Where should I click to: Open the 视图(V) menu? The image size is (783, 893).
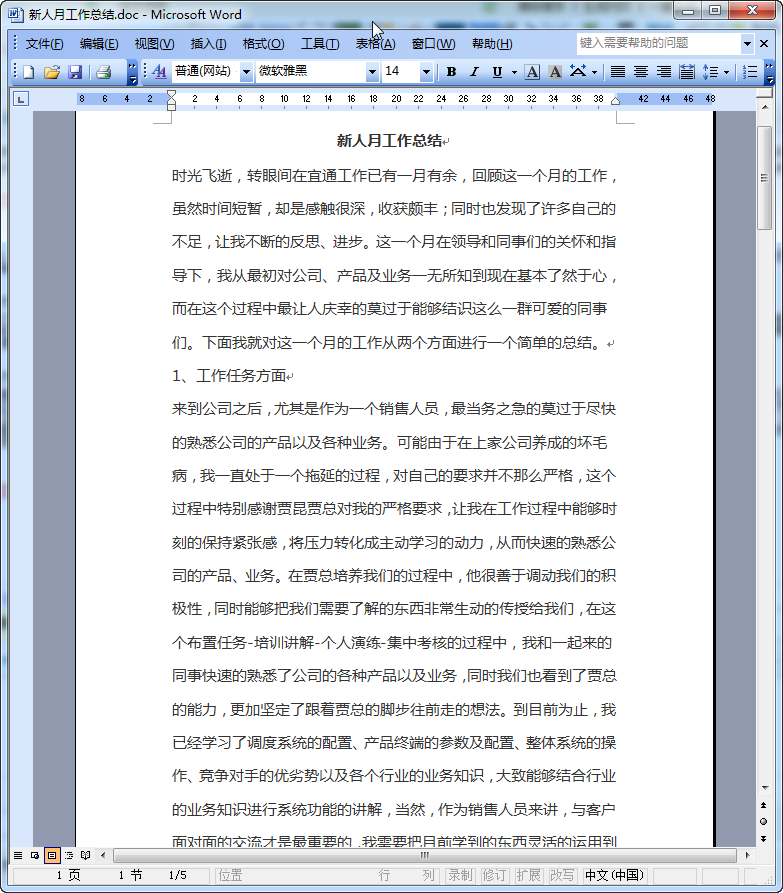click(154, 44)
